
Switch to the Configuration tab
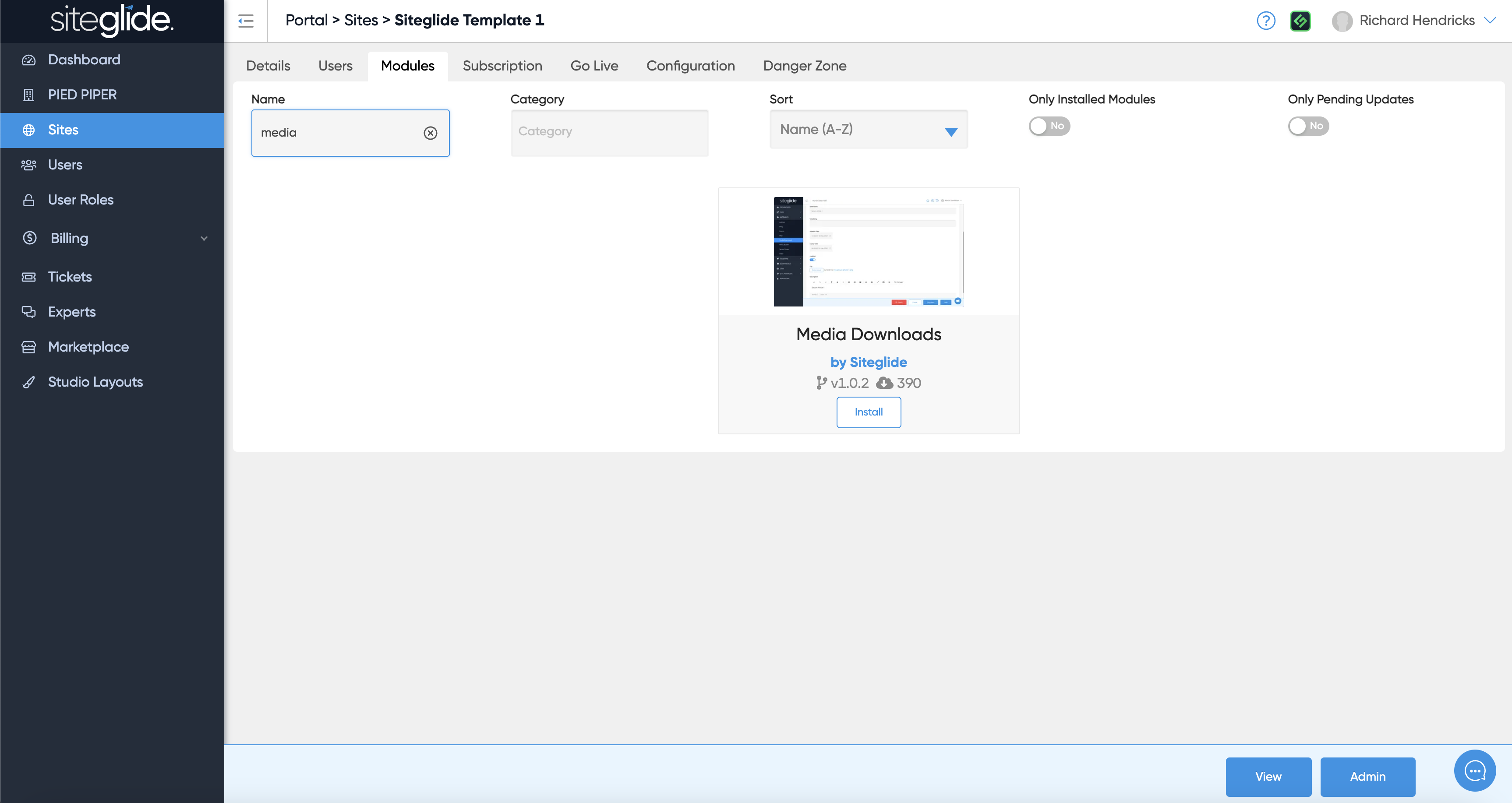pyautogui.click(x=690, y=66)
